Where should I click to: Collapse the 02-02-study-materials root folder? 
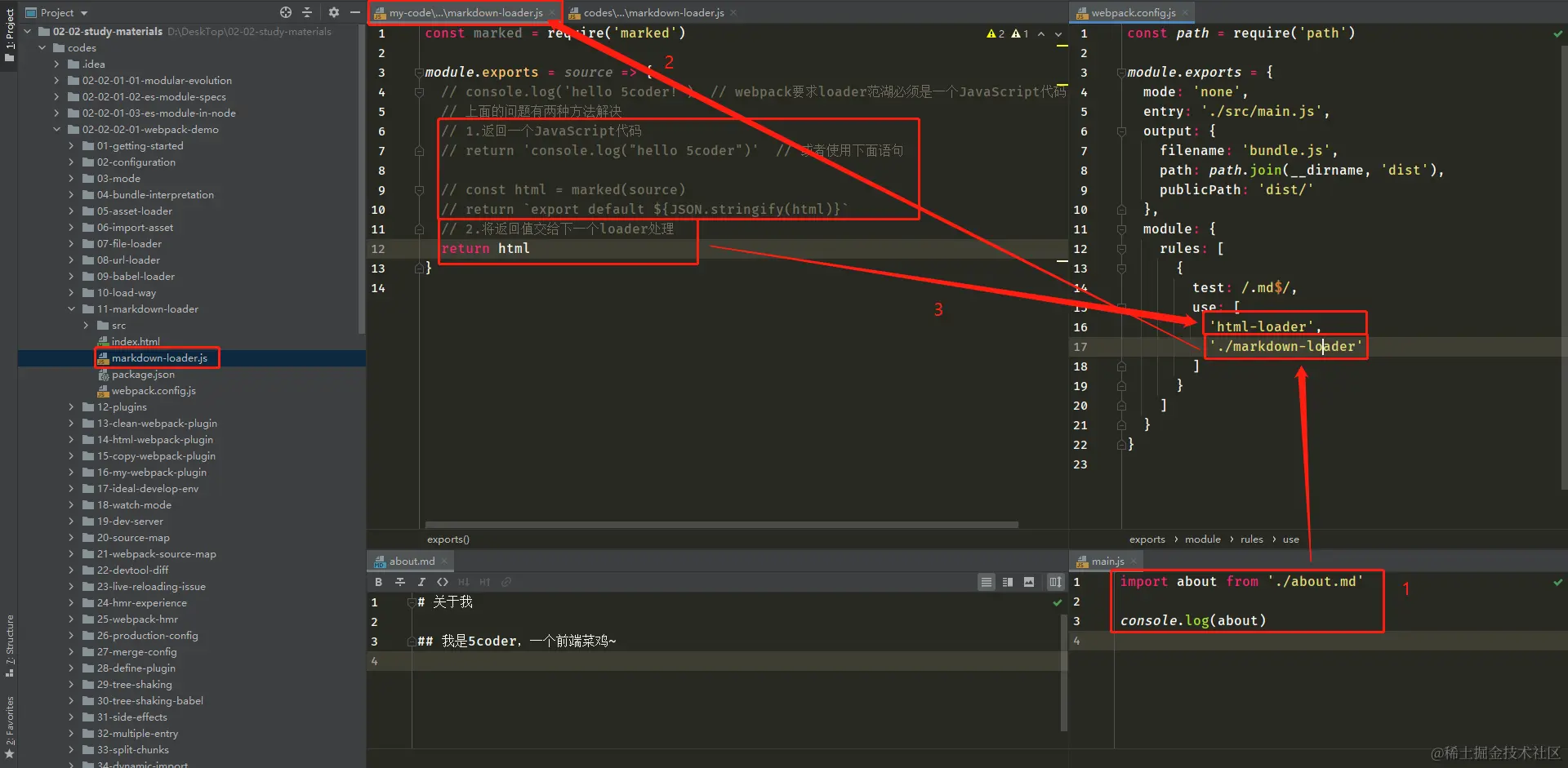coord(28,32)
